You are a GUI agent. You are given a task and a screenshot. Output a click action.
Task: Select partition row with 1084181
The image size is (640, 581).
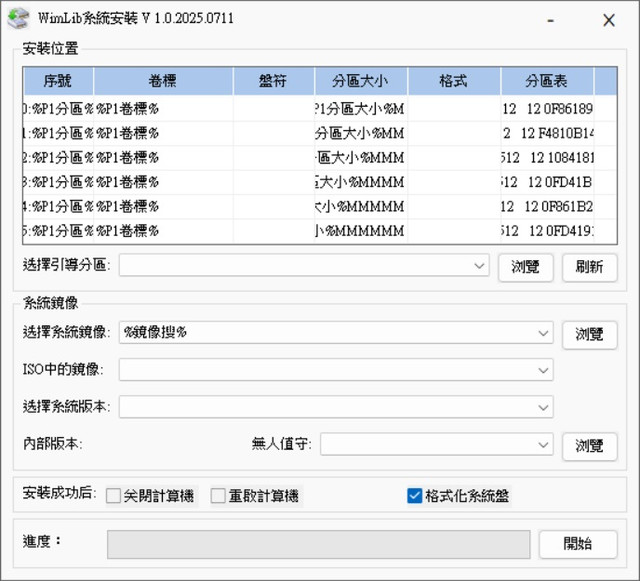pyautogui.click(x=320, y=158)
